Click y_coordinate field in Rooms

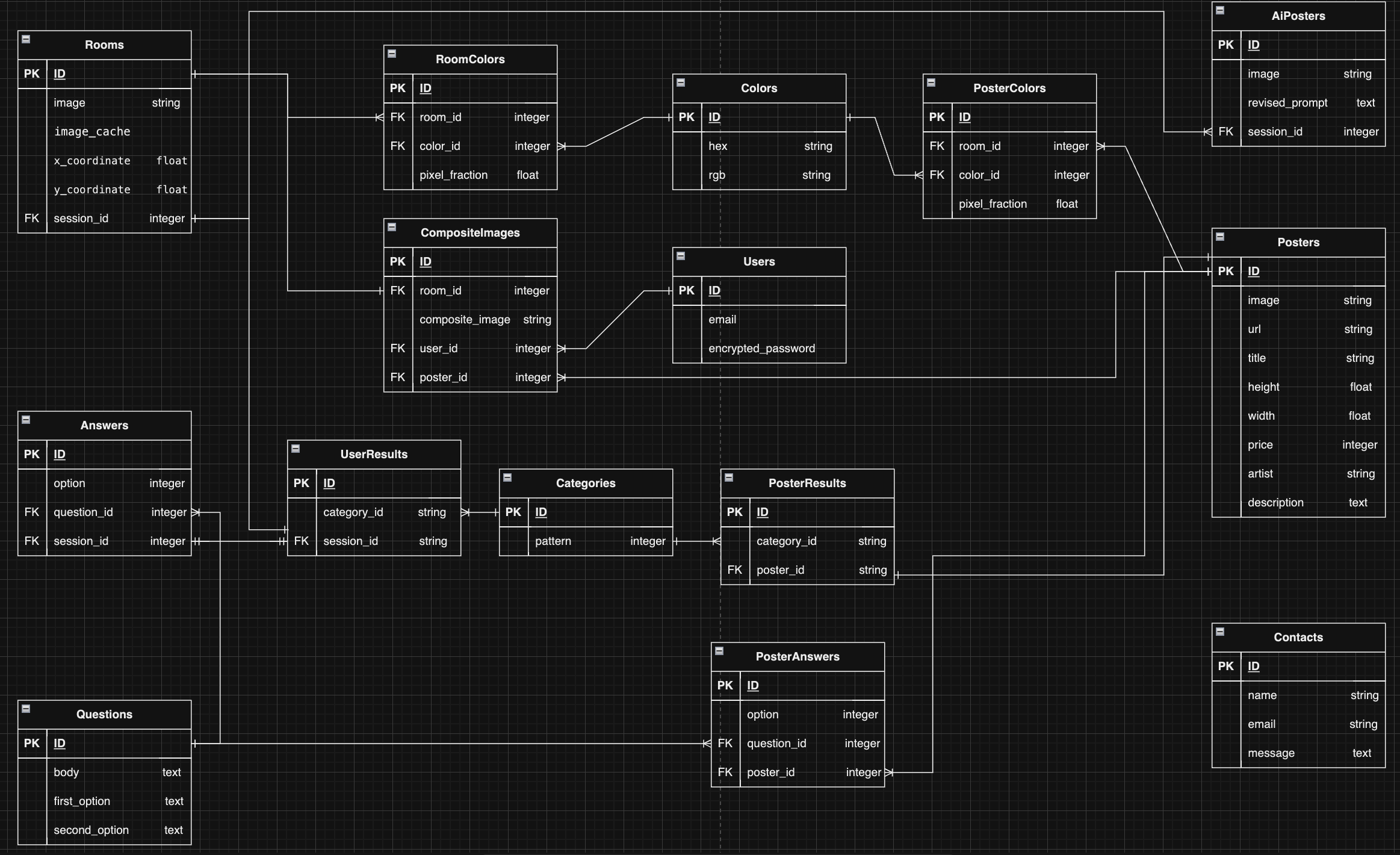click(104, 190)
